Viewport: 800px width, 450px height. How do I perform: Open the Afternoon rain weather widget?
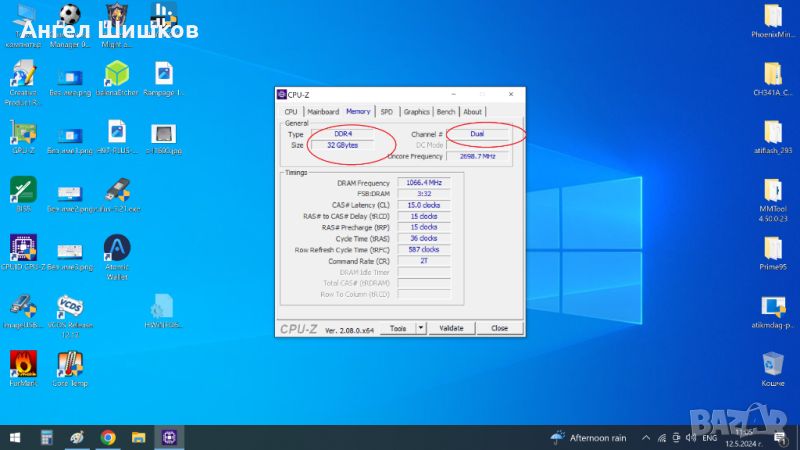[588, 438]
